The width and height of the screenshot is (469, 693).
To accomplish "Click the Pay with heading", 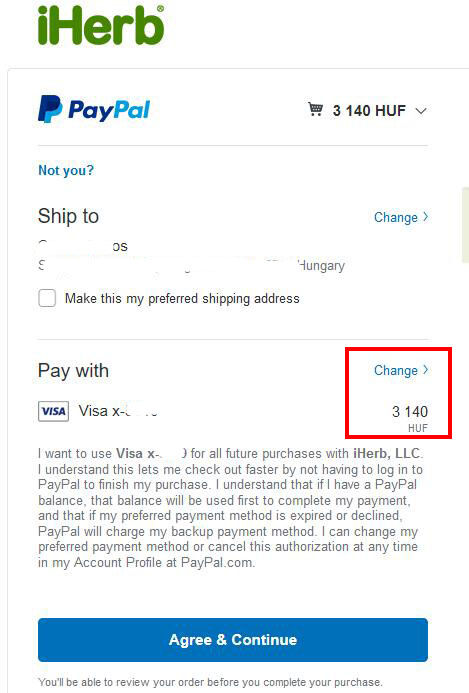I will click(73, 370).
